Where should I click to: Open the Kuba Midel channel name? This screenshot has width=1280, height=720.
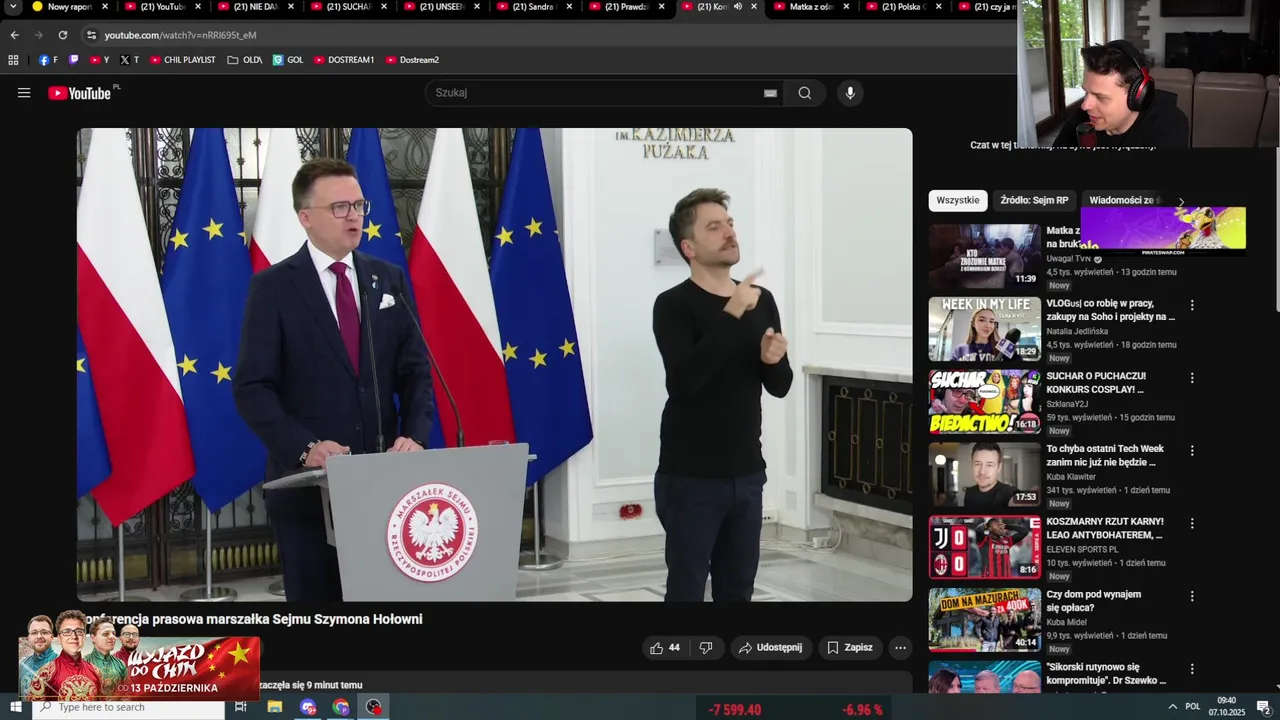tap(1066, 622)
